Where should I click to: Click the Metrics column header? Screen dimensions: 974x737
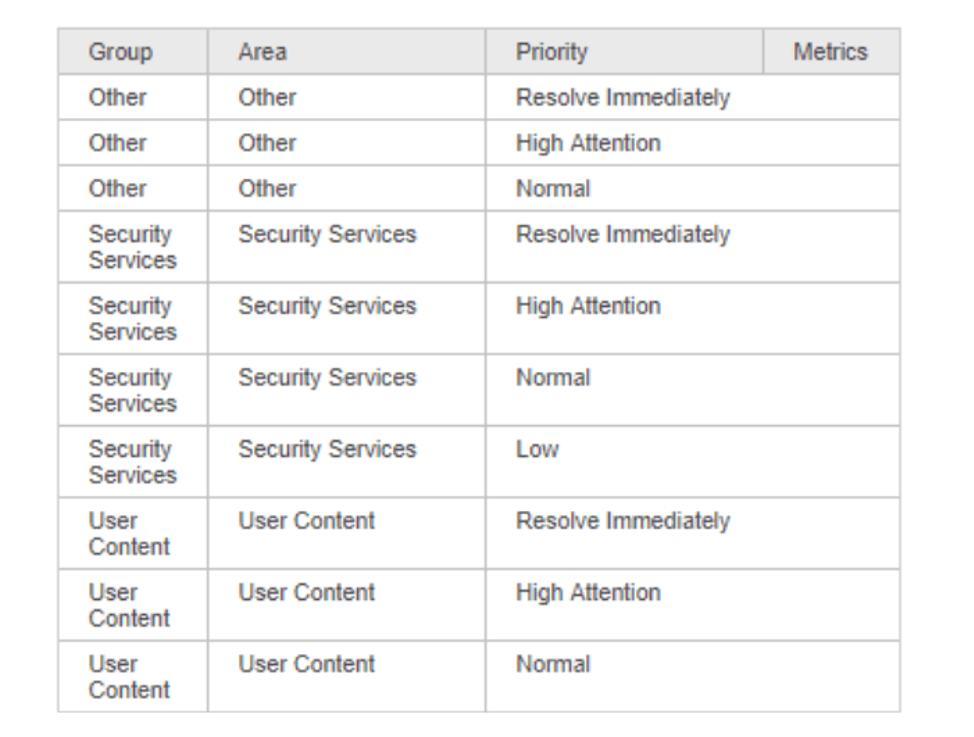tap(831, 52)
